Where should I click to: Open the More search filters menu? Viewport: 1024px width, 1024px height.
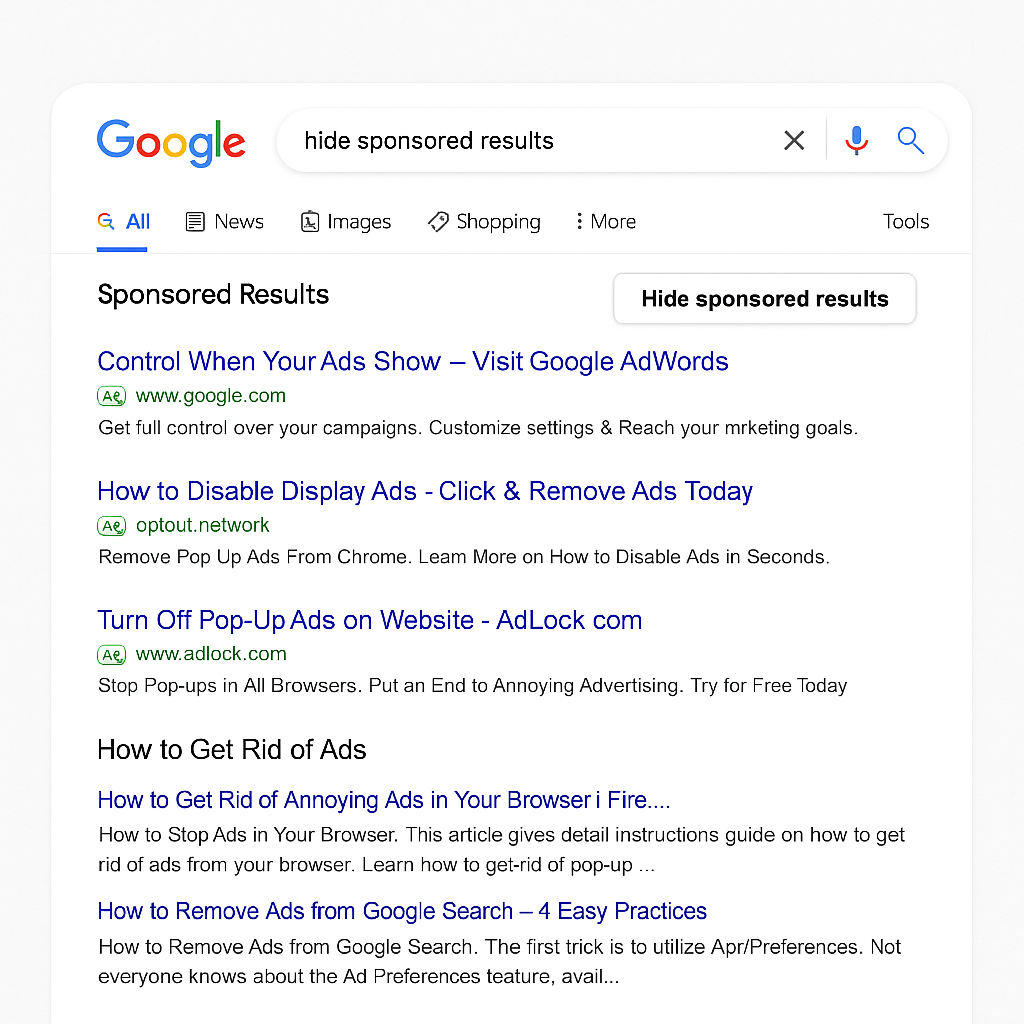point(605,222)
